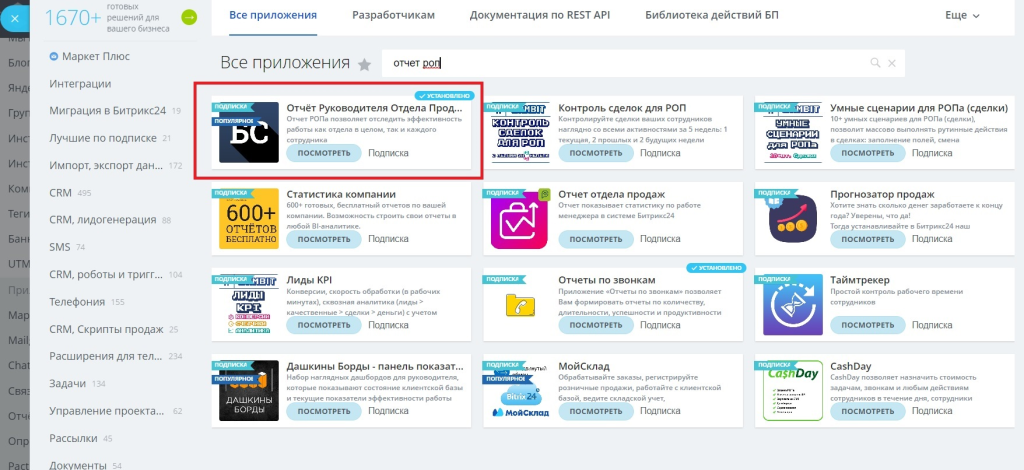Open the 'Прогнозатор продаж' title link
The image size is (1024, 470).
point(882,194)
